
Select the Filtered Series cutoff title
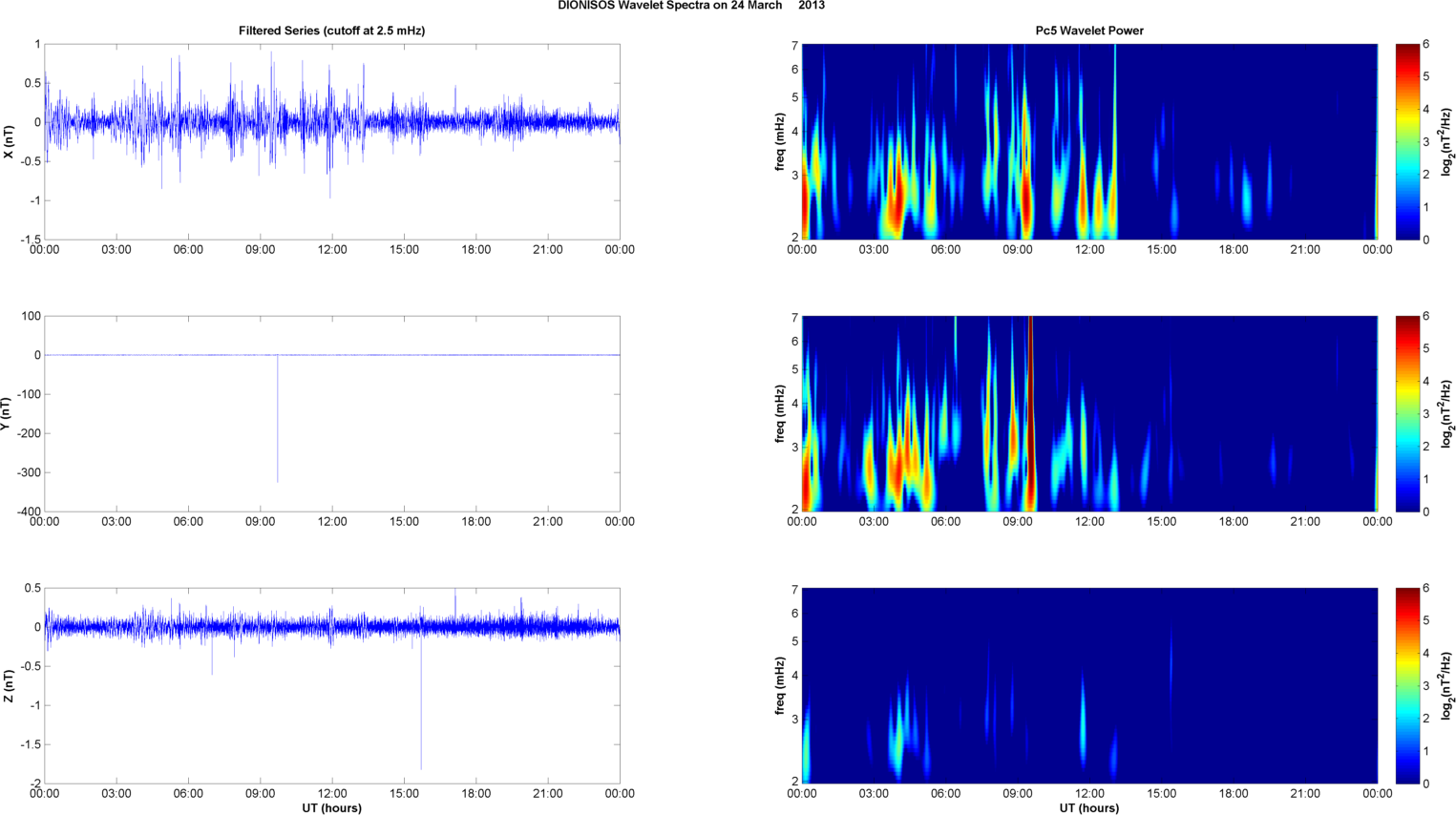pos(331,31)
